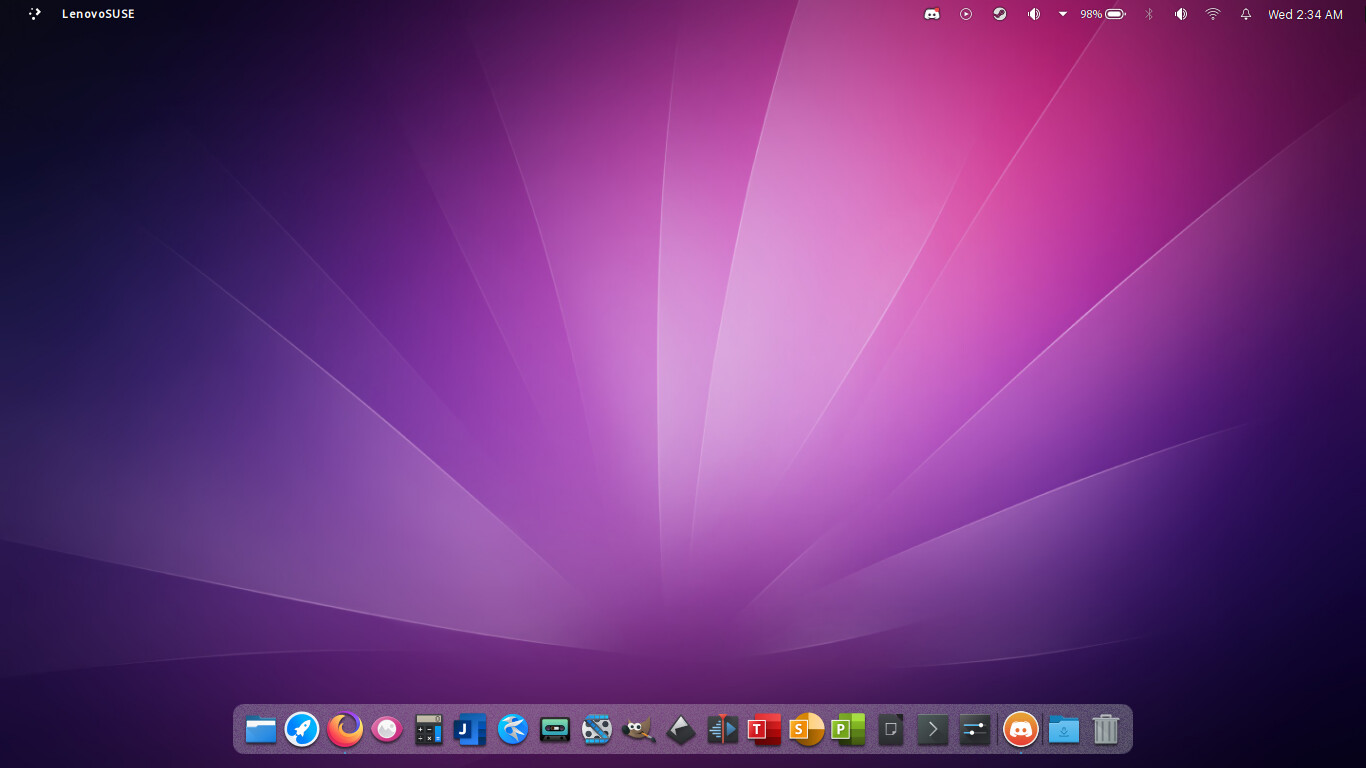Click the Wed 2:34 AM clock
The image size is (1366, 768).
1305,14
